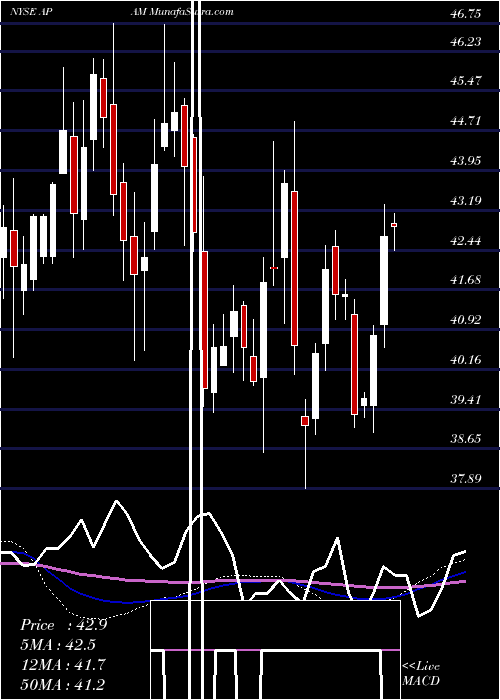Click the 46.75 price axis label
This screenshot has width=500, height=700.
(466, 14)
